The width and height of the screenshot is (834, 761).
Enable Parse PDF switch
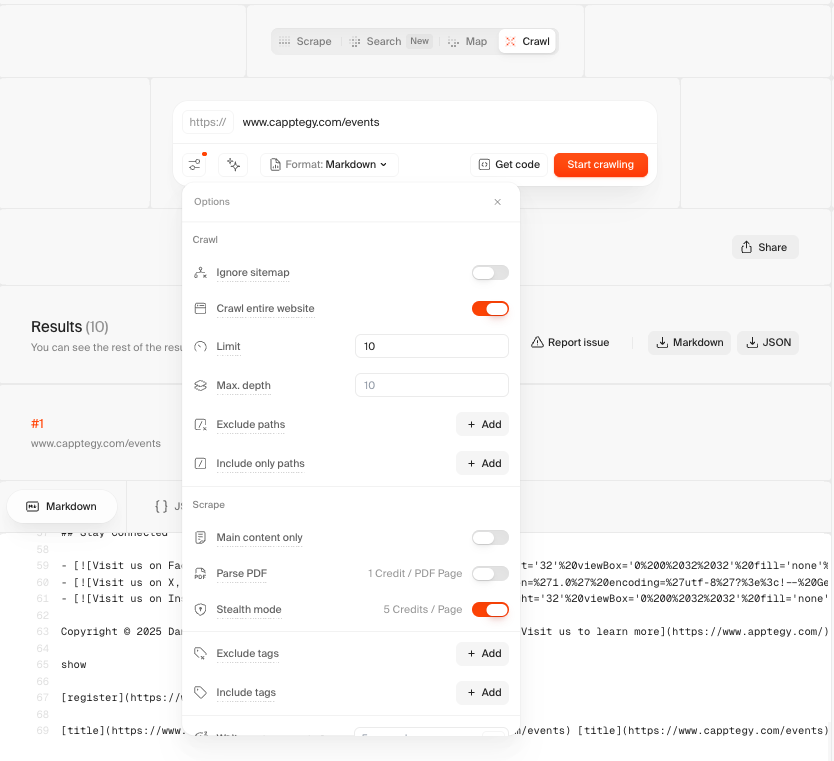(490, 574)
